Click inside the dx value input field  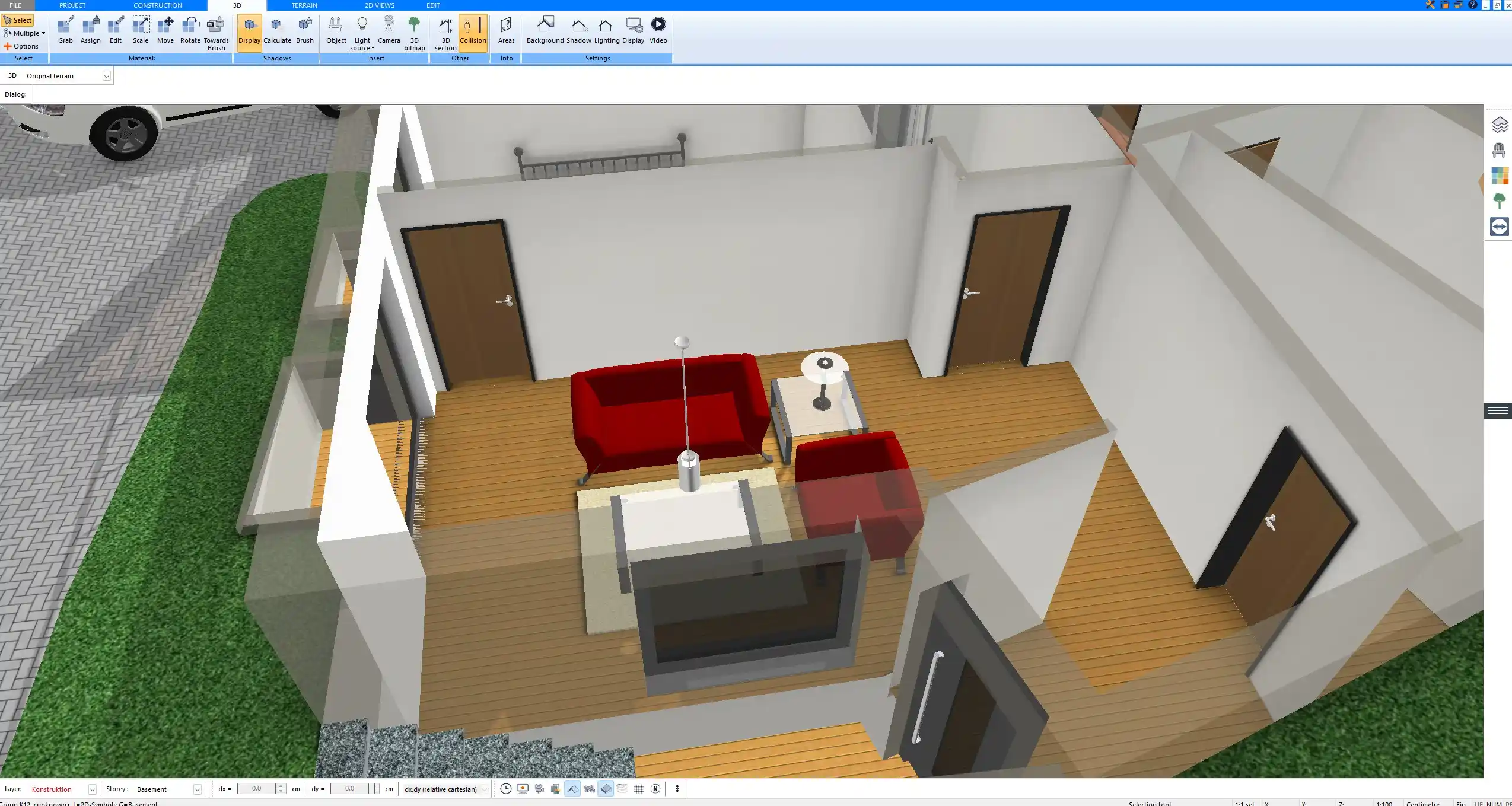(x=256, y=789)
